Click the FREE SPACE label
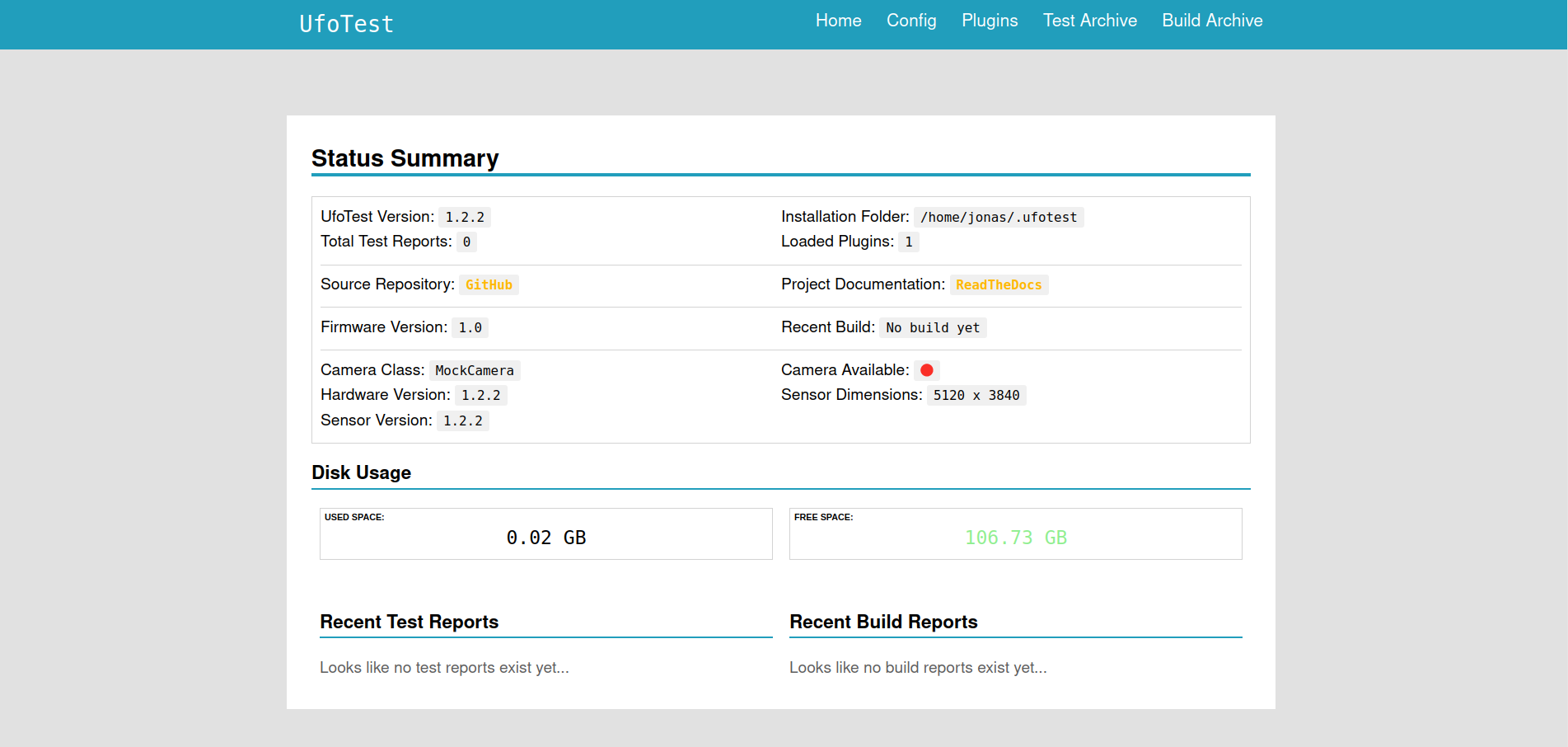 [x=823, y=517]
